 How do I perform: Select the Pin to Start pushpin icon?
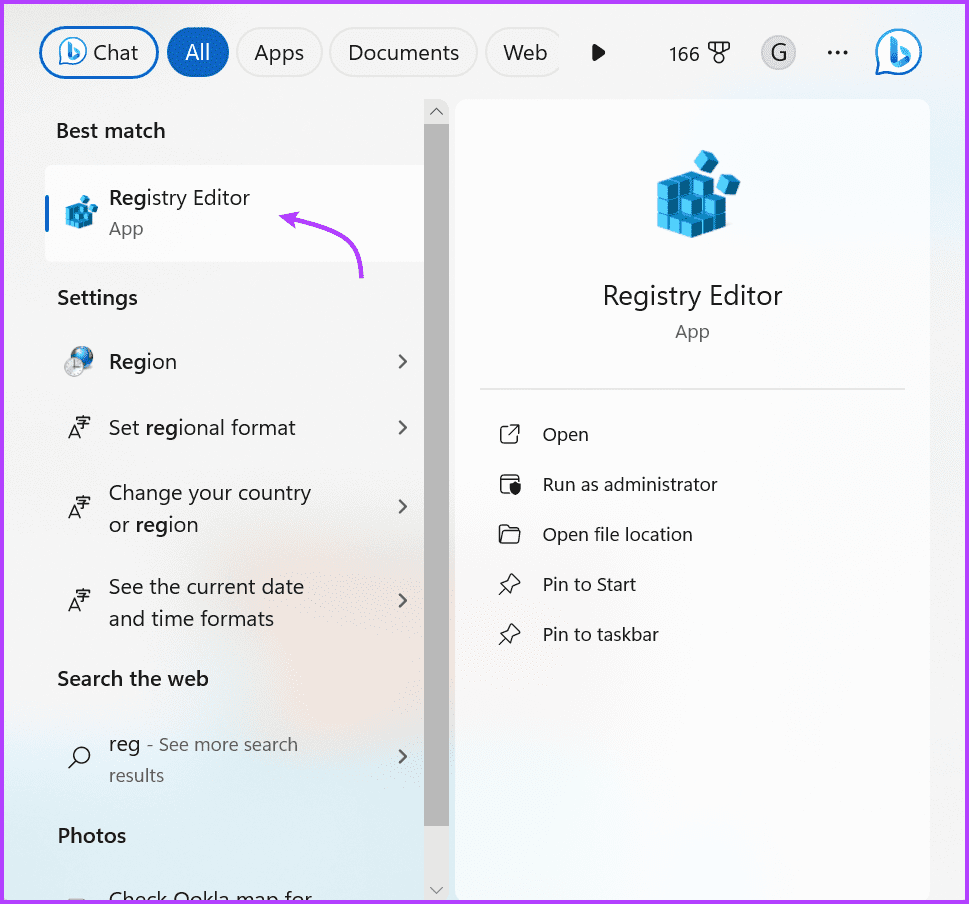(510, 584)
